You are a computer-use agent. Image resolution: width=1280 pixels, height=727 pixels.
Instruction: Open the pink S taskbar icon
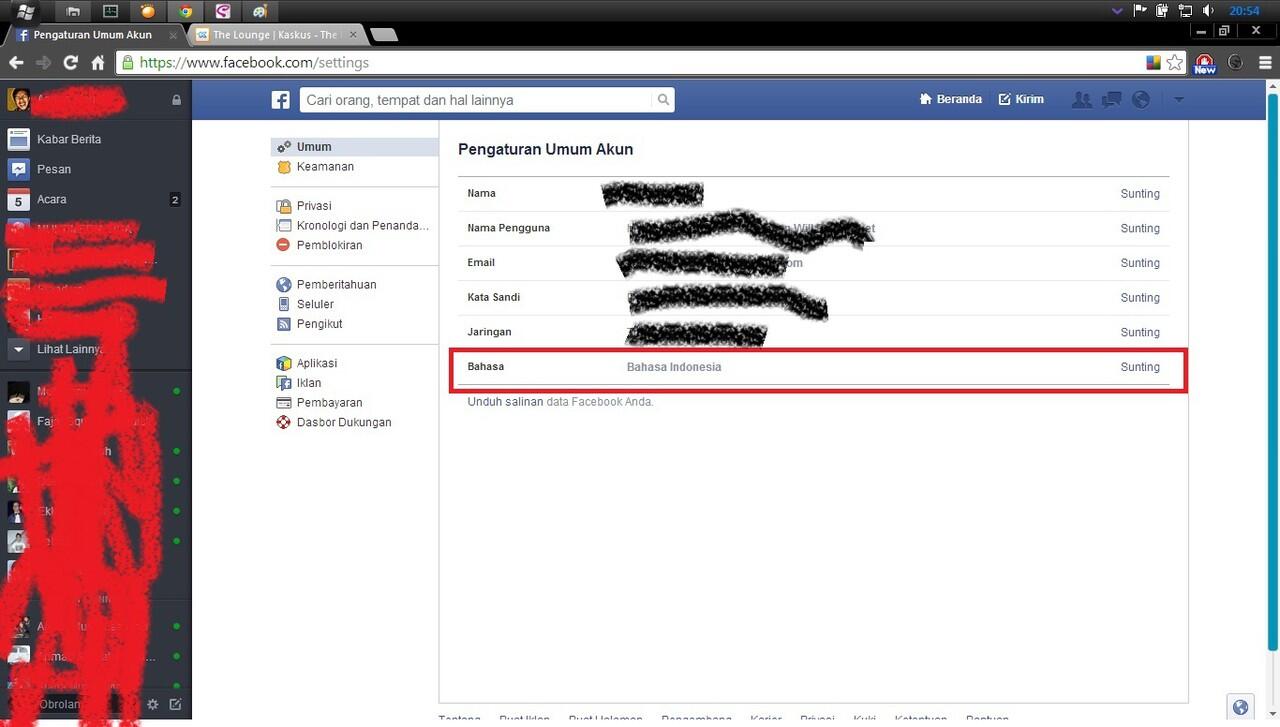pos(222,11)
